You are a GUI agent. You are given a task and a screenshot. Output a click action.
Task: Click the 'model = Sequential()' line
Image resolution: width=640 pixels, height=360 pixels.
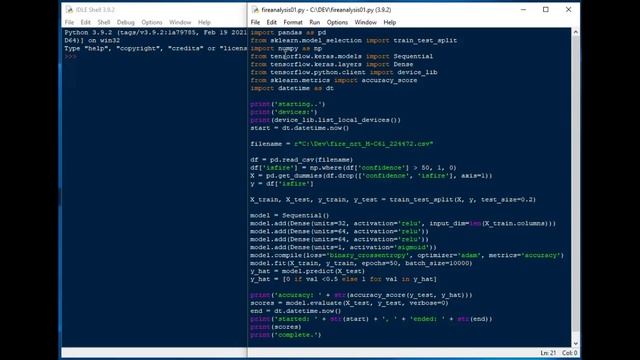[289, 216]
